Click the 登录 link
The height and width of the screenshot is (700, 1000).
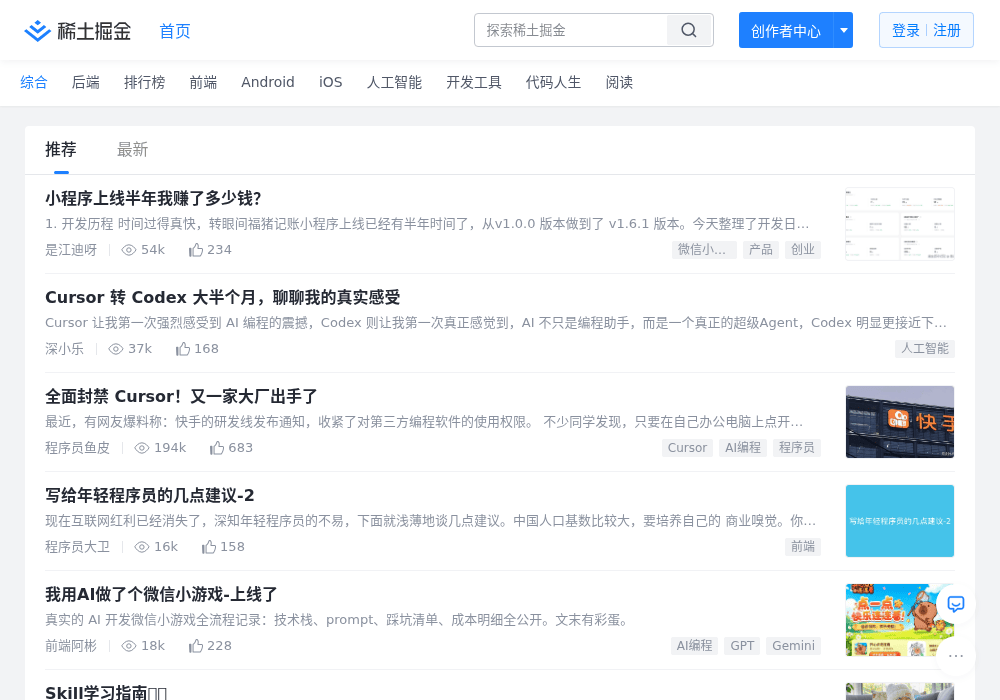pyautogui.click(x=906, y=30)
